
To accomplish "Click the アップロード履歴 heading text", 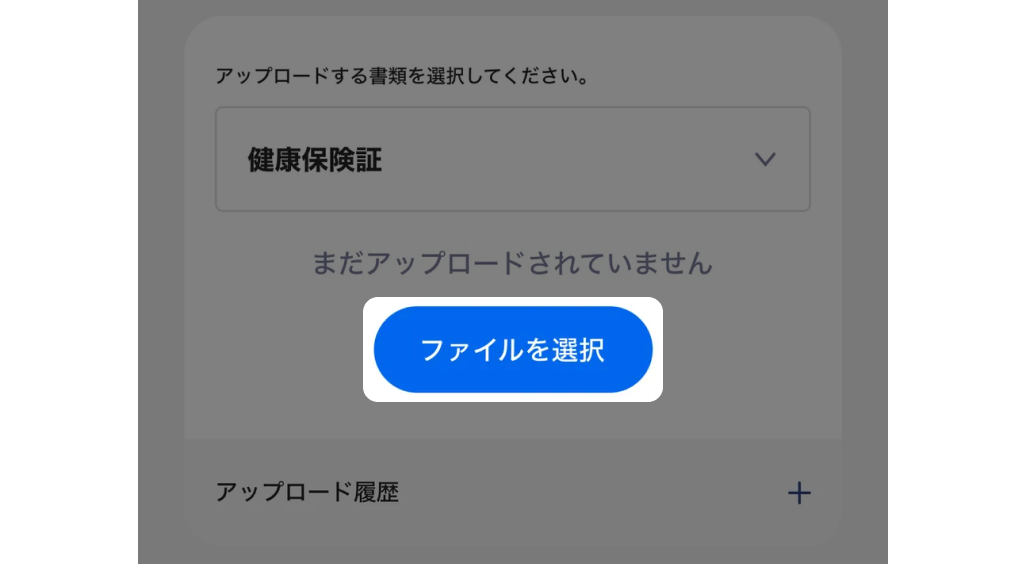I will tap(307, 492).
